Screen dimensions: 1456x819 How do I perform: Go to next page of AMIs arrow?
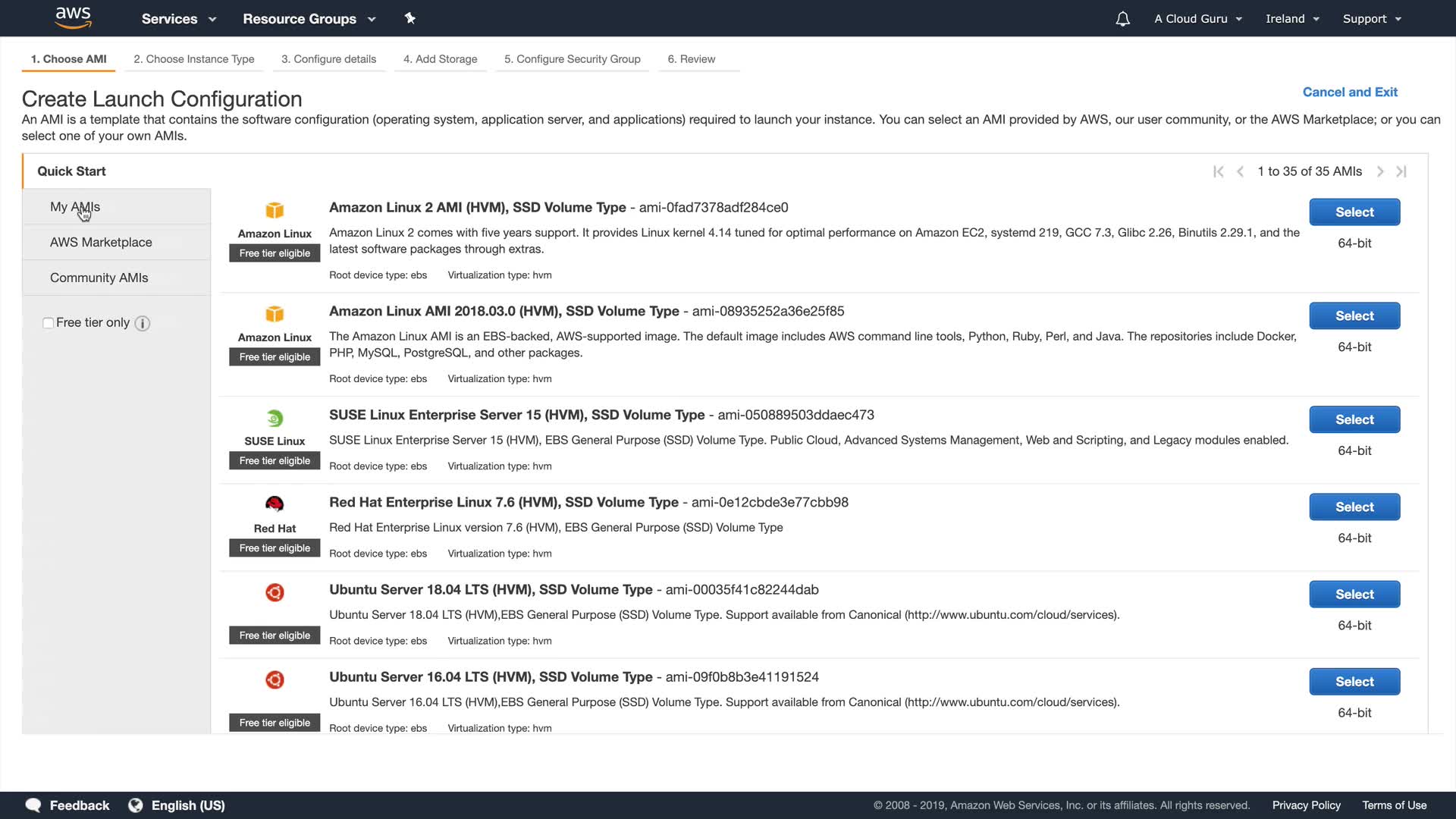click(x=1380, y=171)
